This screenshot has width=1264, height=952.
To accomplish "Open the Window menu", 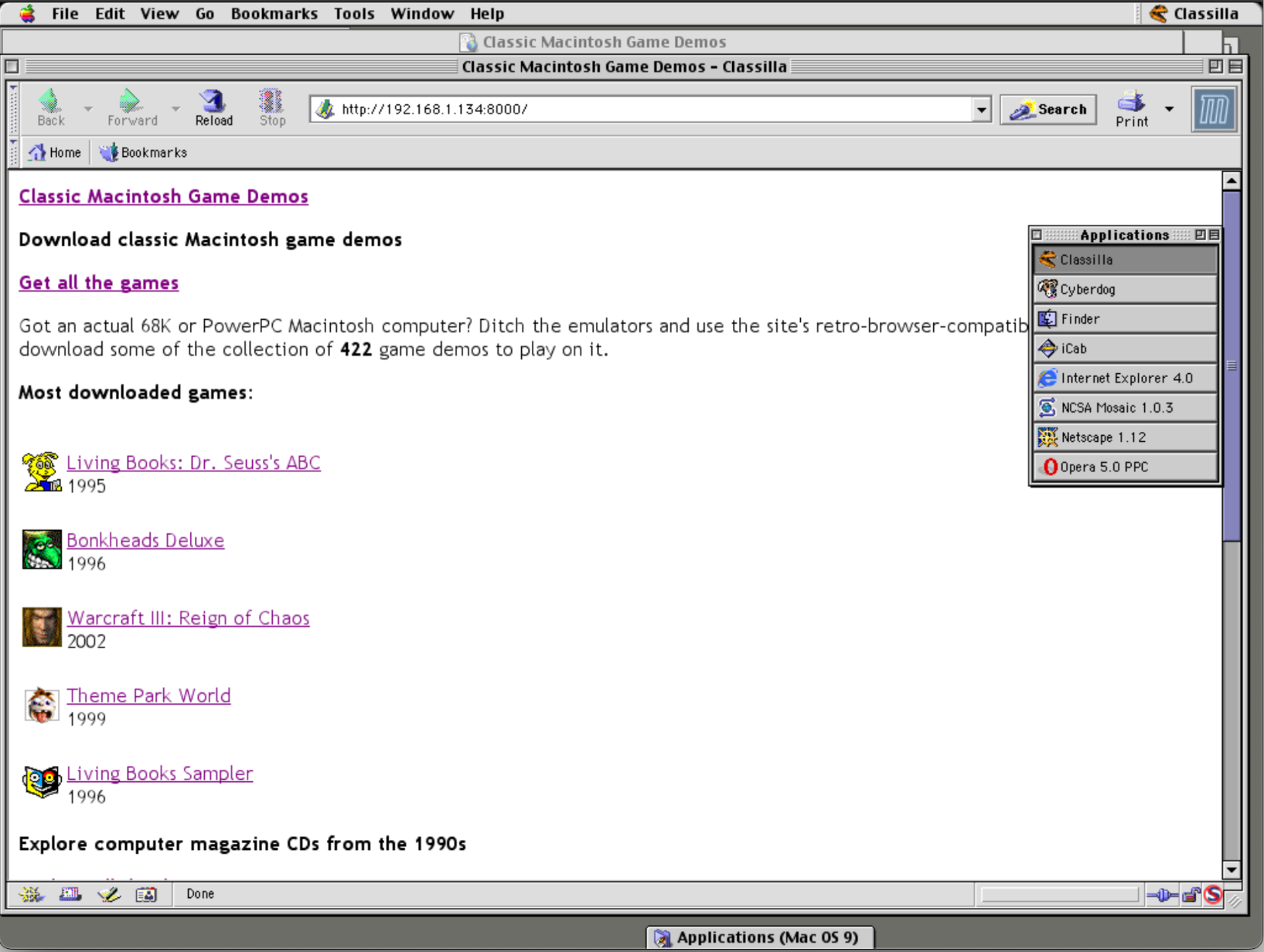I will tap(422, 14).
